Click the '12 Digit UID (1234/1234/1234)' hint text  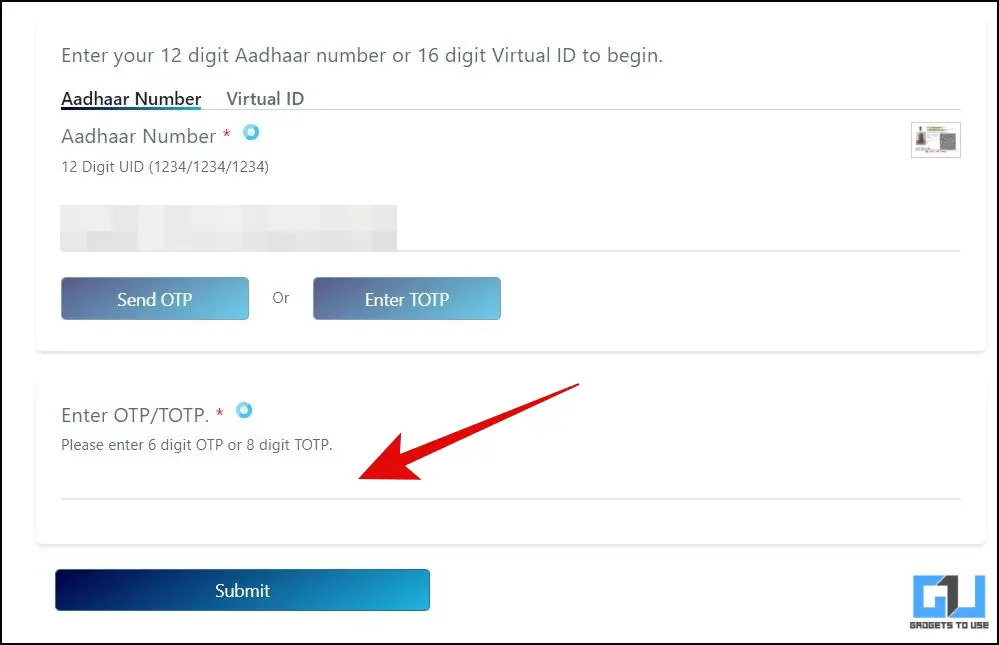coord(165,167)
